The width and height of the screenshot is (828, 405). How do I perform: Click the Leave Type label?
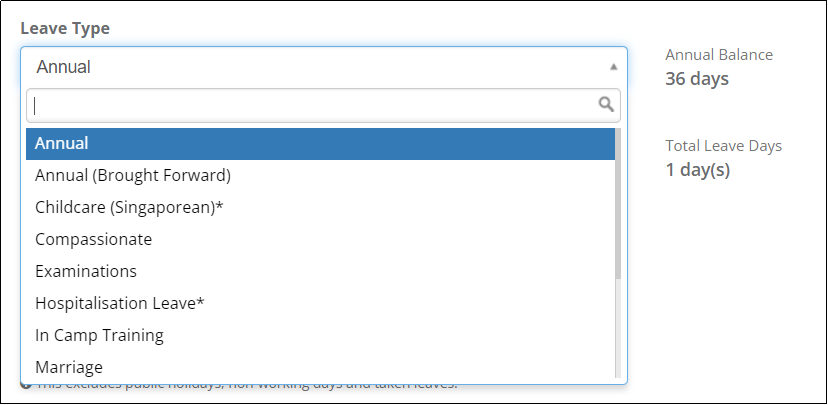[65, 29]
